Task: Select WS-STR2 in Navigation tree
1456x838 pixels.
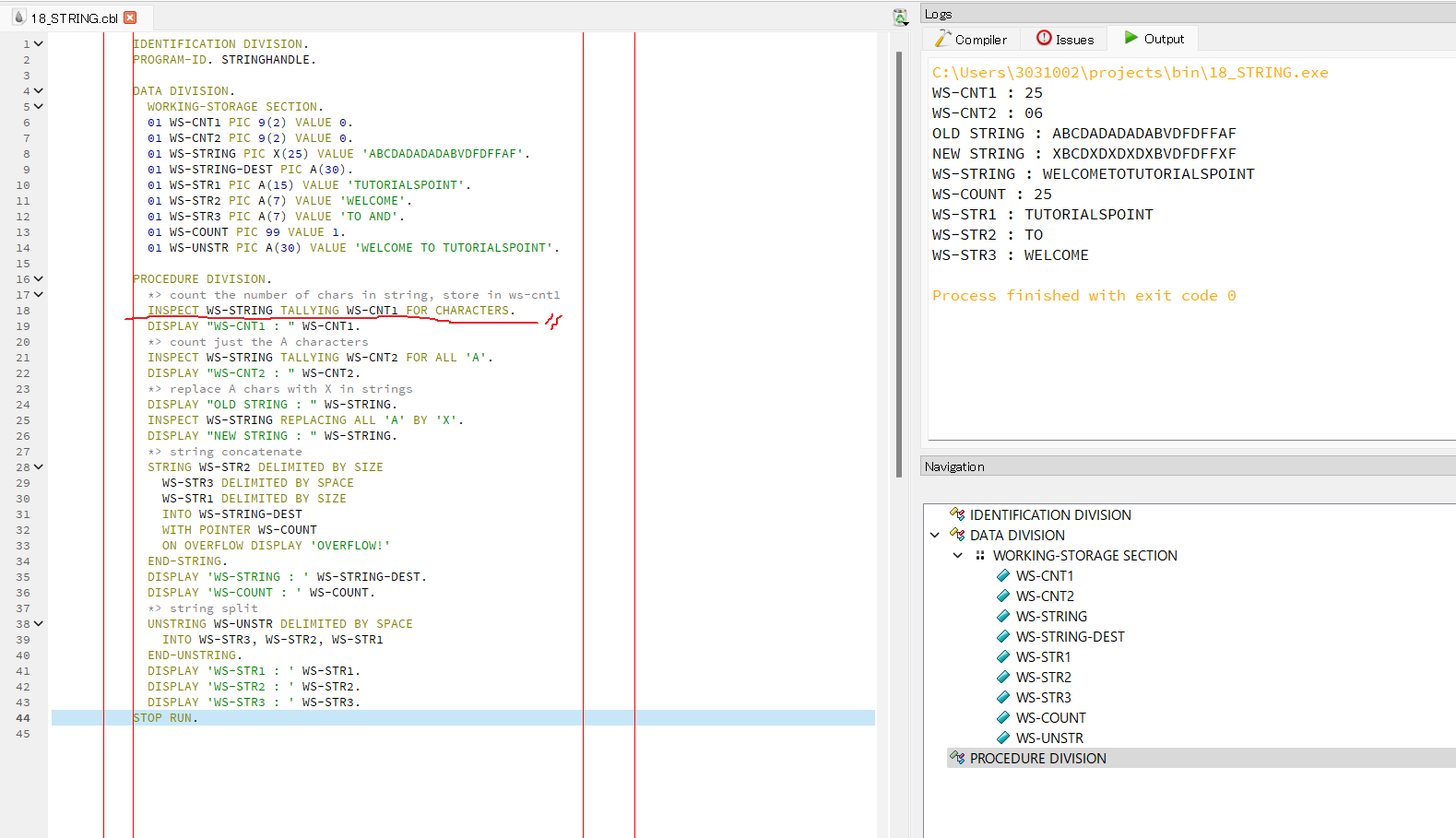Action: pyautogui.click(x=1044, y=678)
